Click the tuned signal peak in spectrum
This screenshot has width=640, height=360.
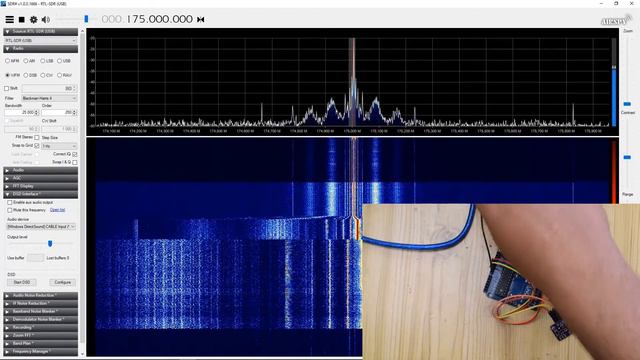pos(353,82)
